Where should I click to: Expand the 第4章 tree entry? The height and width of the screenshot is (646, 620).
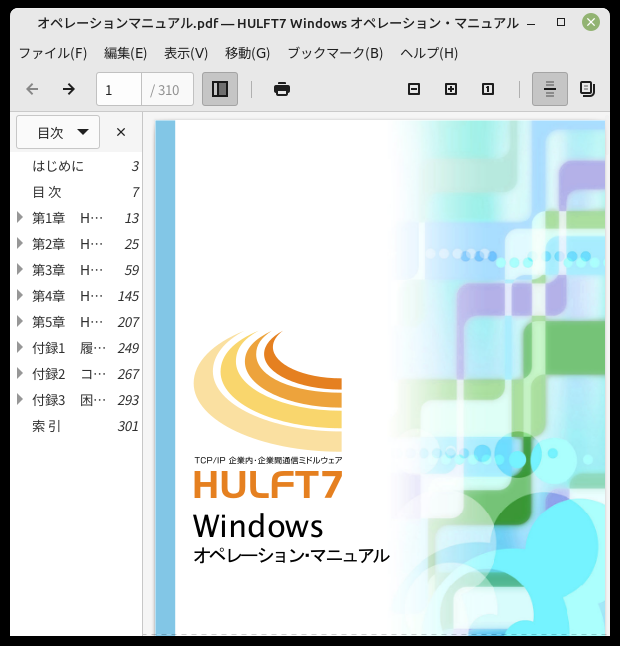click(x=19, y=295)
